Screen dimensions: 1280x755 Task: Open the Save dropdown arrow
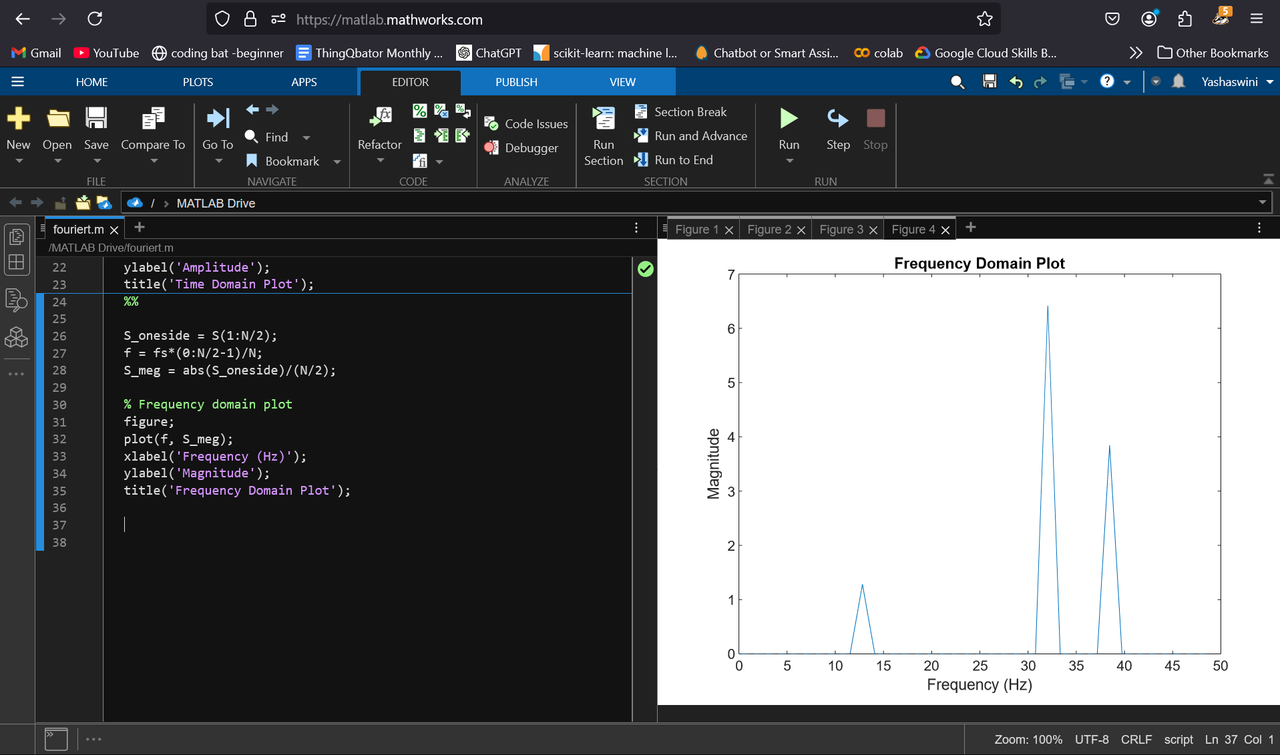tap(96, 161)
